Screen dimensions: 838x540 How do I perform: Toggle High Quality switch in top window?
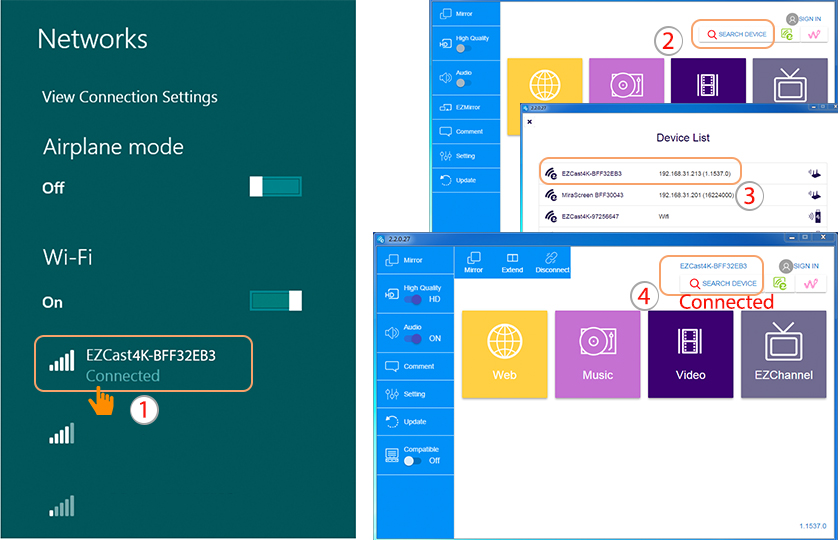462,49
